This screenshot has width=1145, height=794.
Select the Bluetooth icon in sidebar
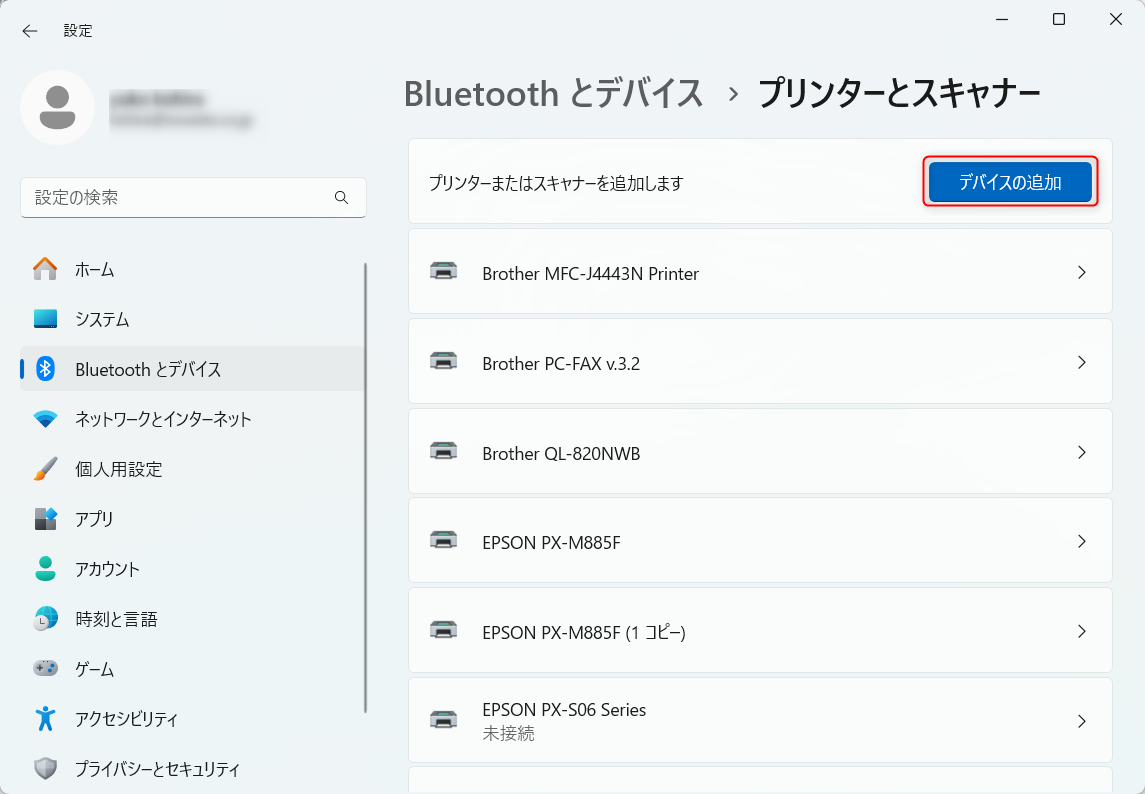(x=45, y=369)
